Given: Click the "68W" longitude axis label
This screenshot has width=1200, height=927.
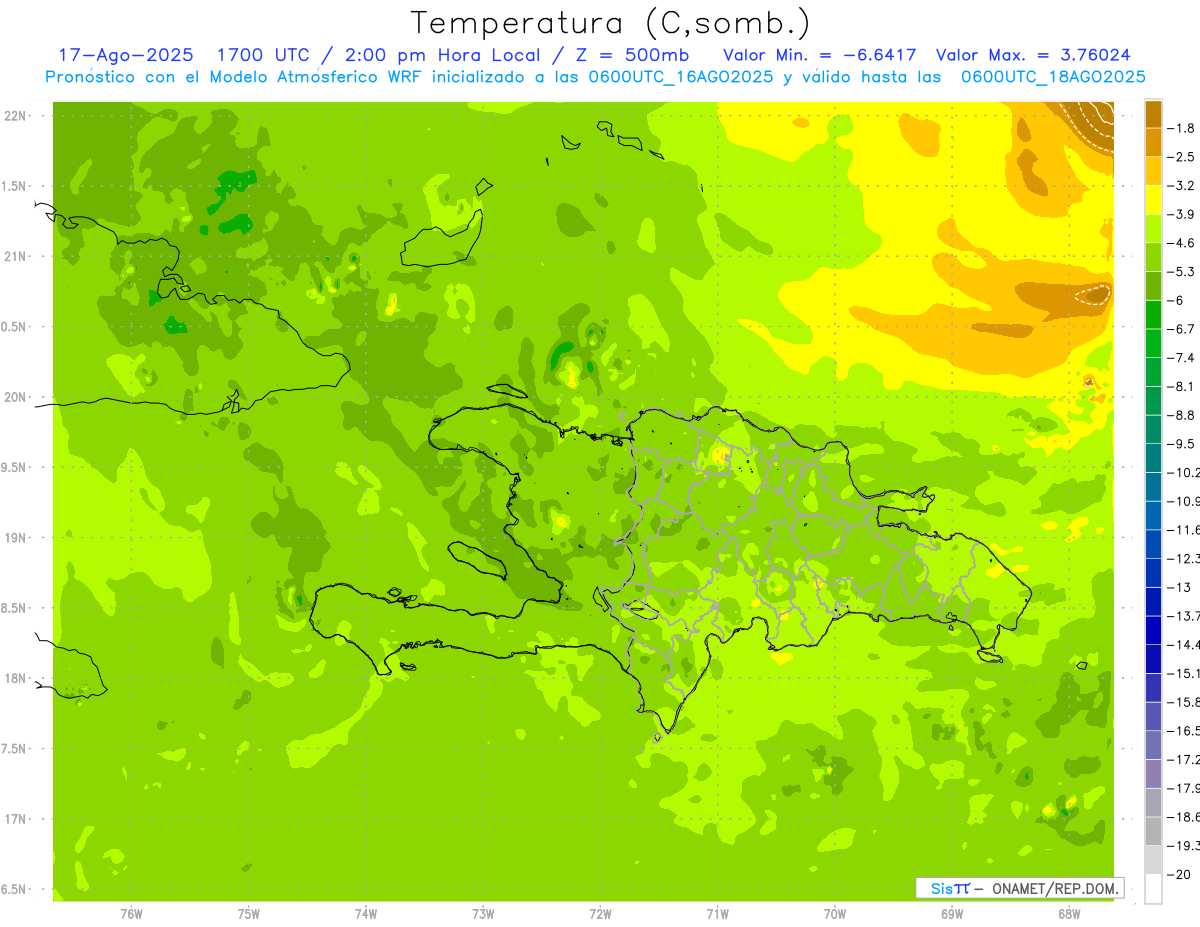Looking at the screenshot, I should 1069,914.
